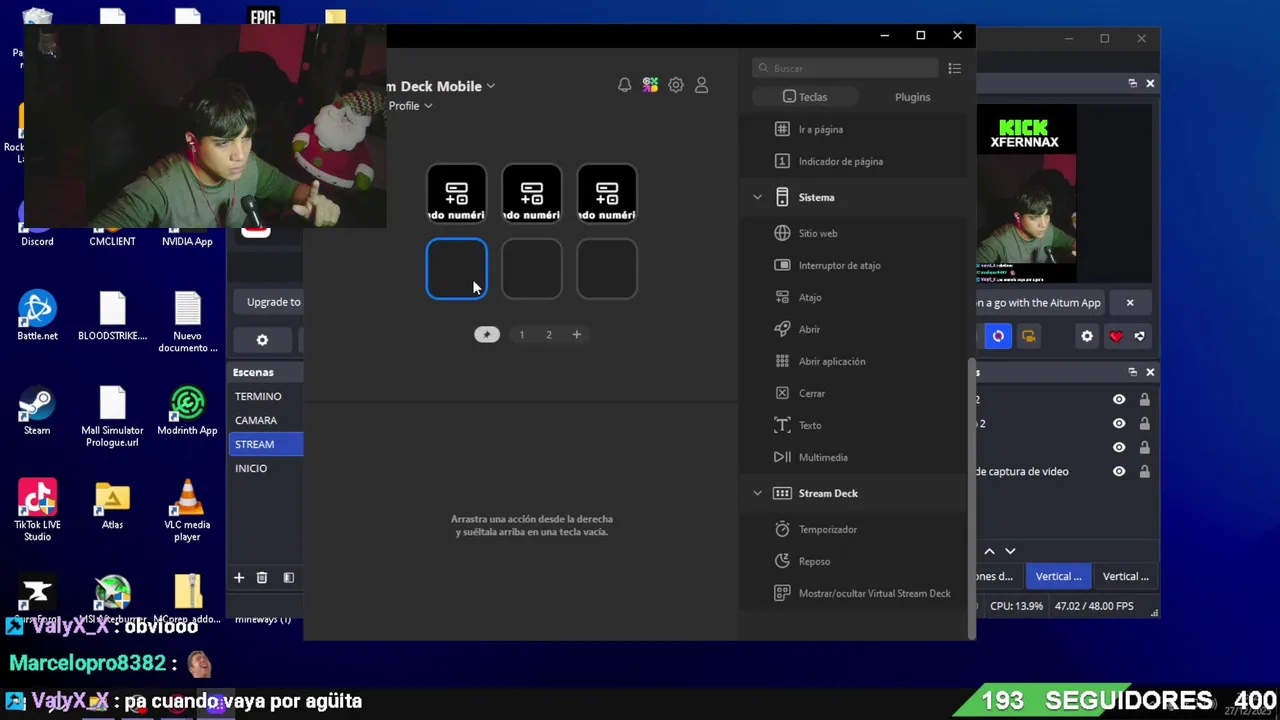
Task: Click the remove scene trash icon in OBS
Action: click(x=262, y=577)
